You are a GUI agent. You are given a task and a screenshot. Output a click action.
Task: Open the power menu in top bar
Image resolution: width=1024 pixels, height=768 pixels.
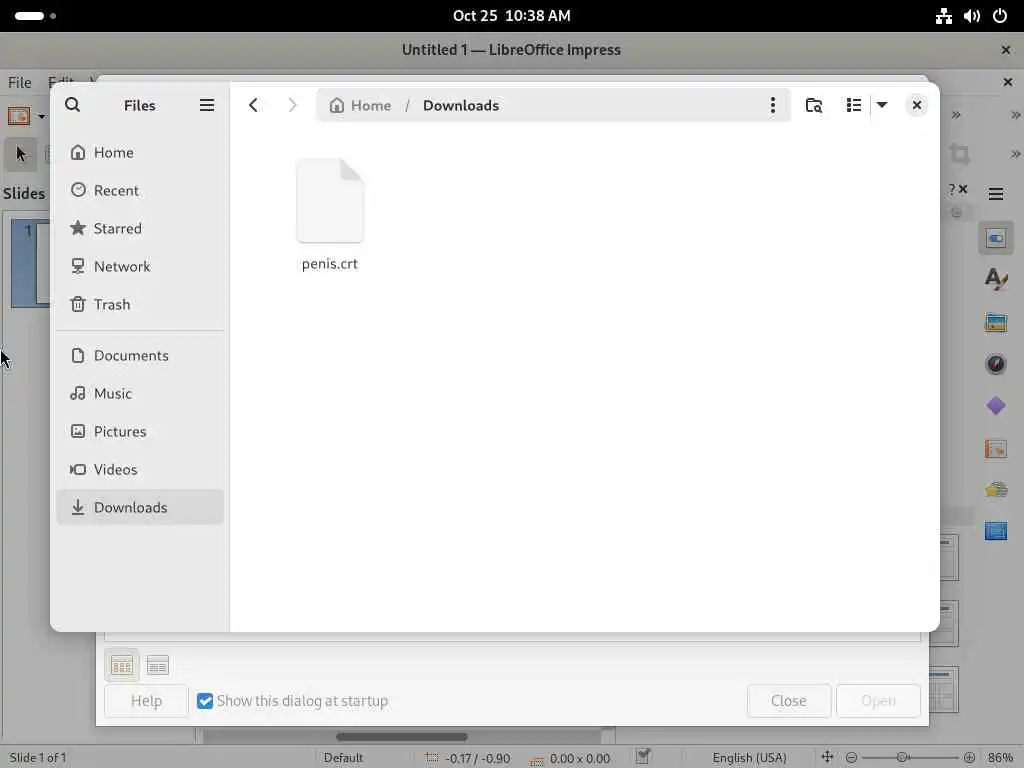[x=1000, y=16]
